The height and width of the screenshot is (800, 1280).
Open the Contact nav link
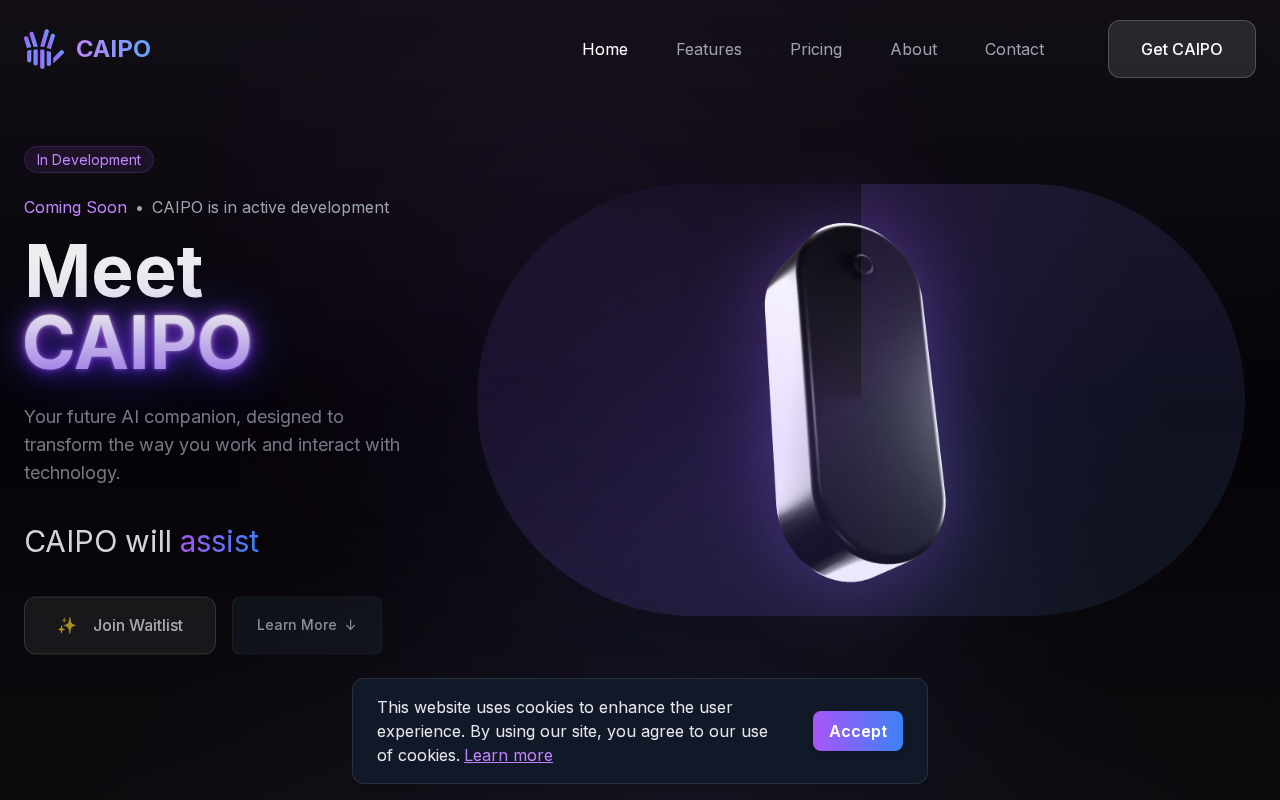[1014, 49]
